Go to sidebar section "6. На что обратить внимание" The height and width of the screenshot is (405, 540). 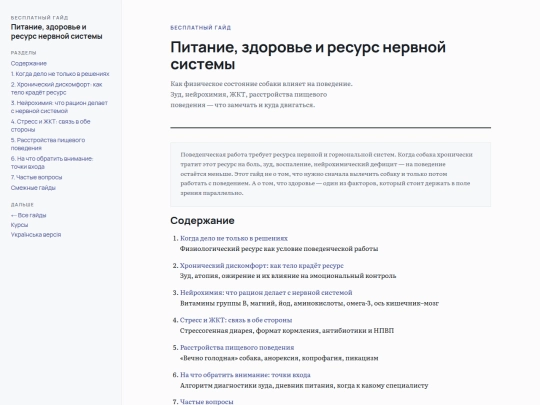tap(52, 163)
